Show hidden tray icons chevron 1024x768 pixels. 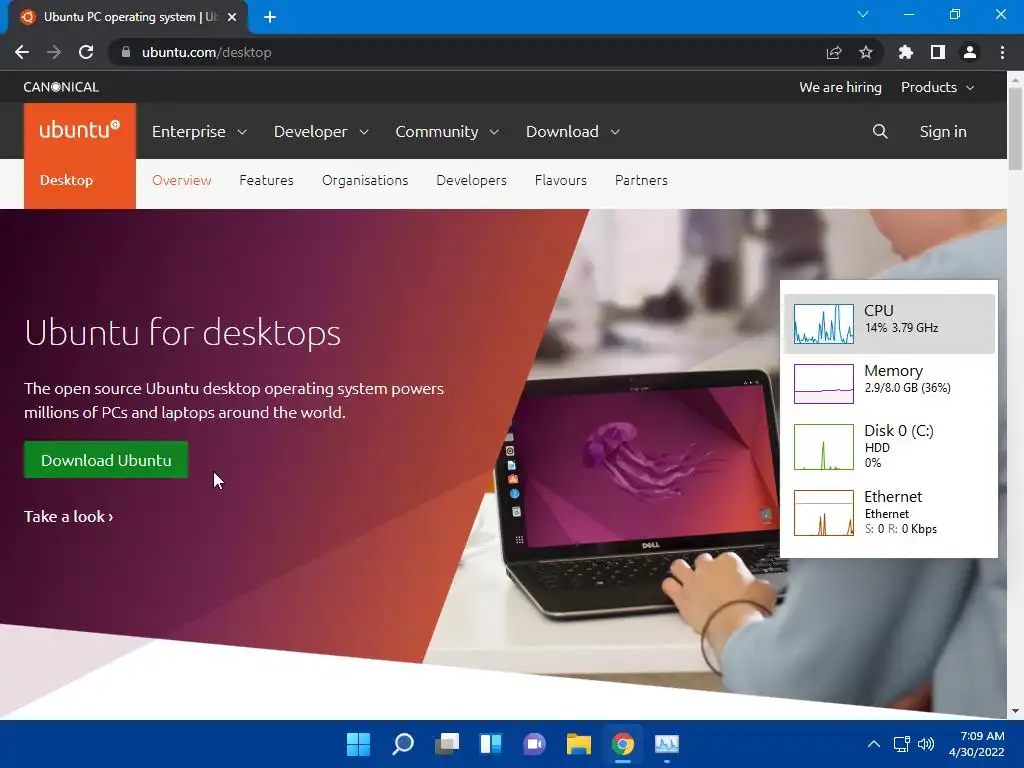pyautogui.click(x=873, y=744)
